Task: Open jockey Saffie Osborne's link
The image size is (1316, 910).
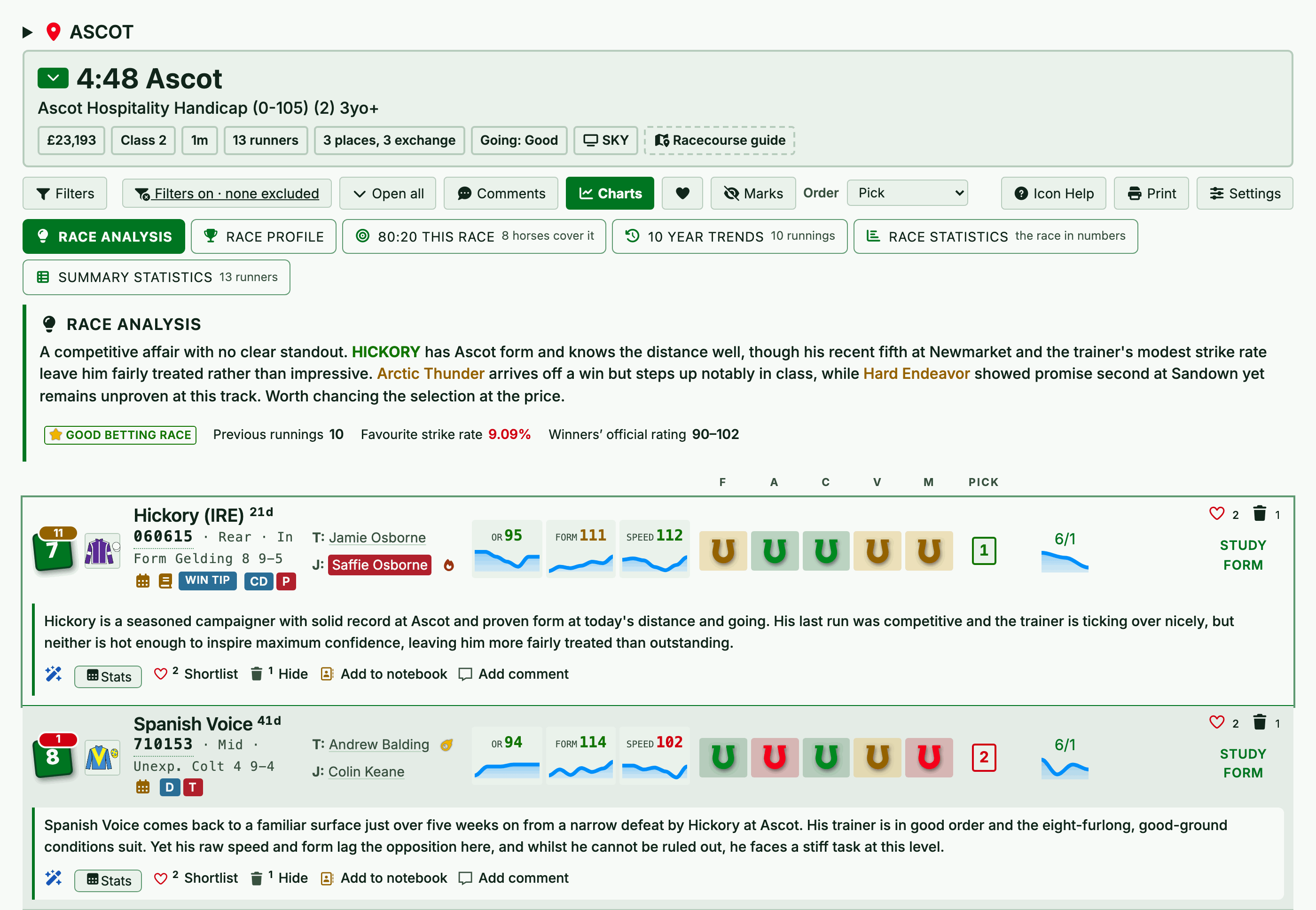Action: (x=380, y=565)
